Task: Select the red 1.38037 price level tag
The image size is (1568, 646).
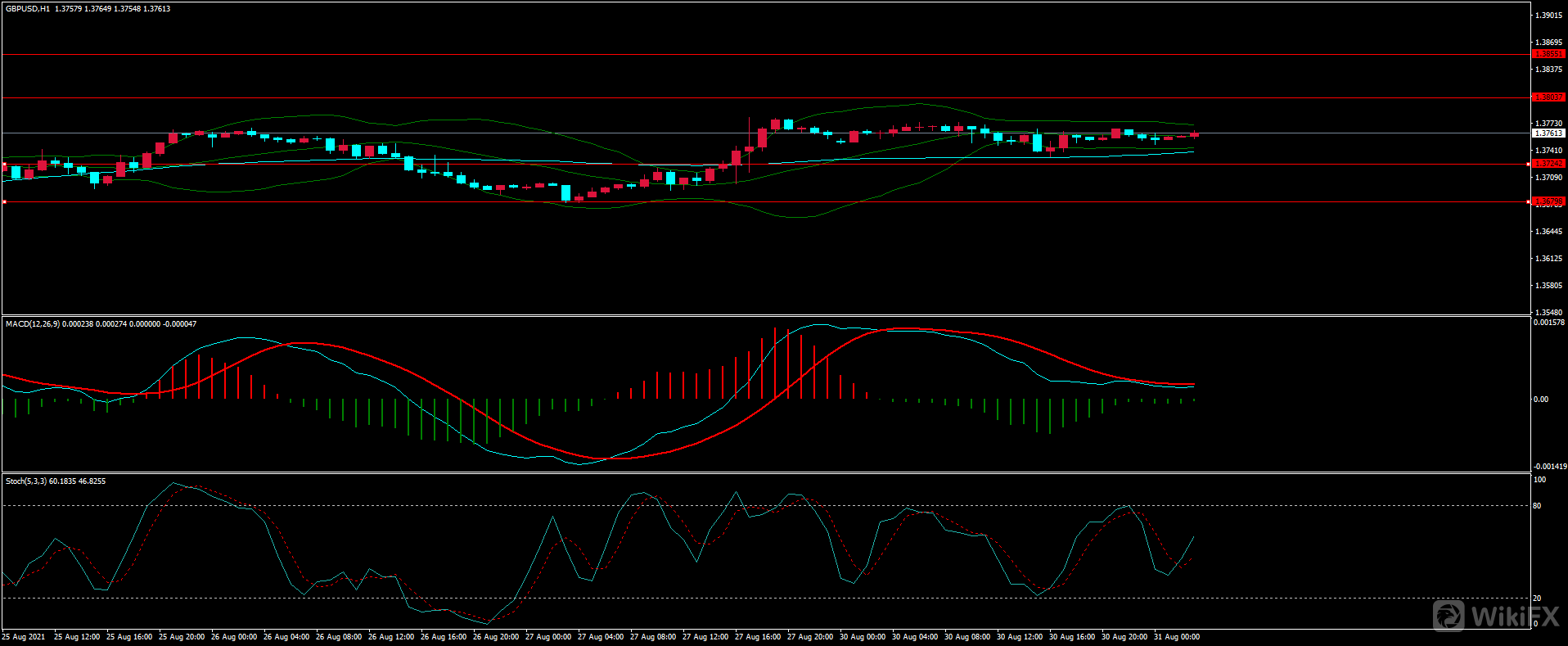Action: (x=1548, y=97)
